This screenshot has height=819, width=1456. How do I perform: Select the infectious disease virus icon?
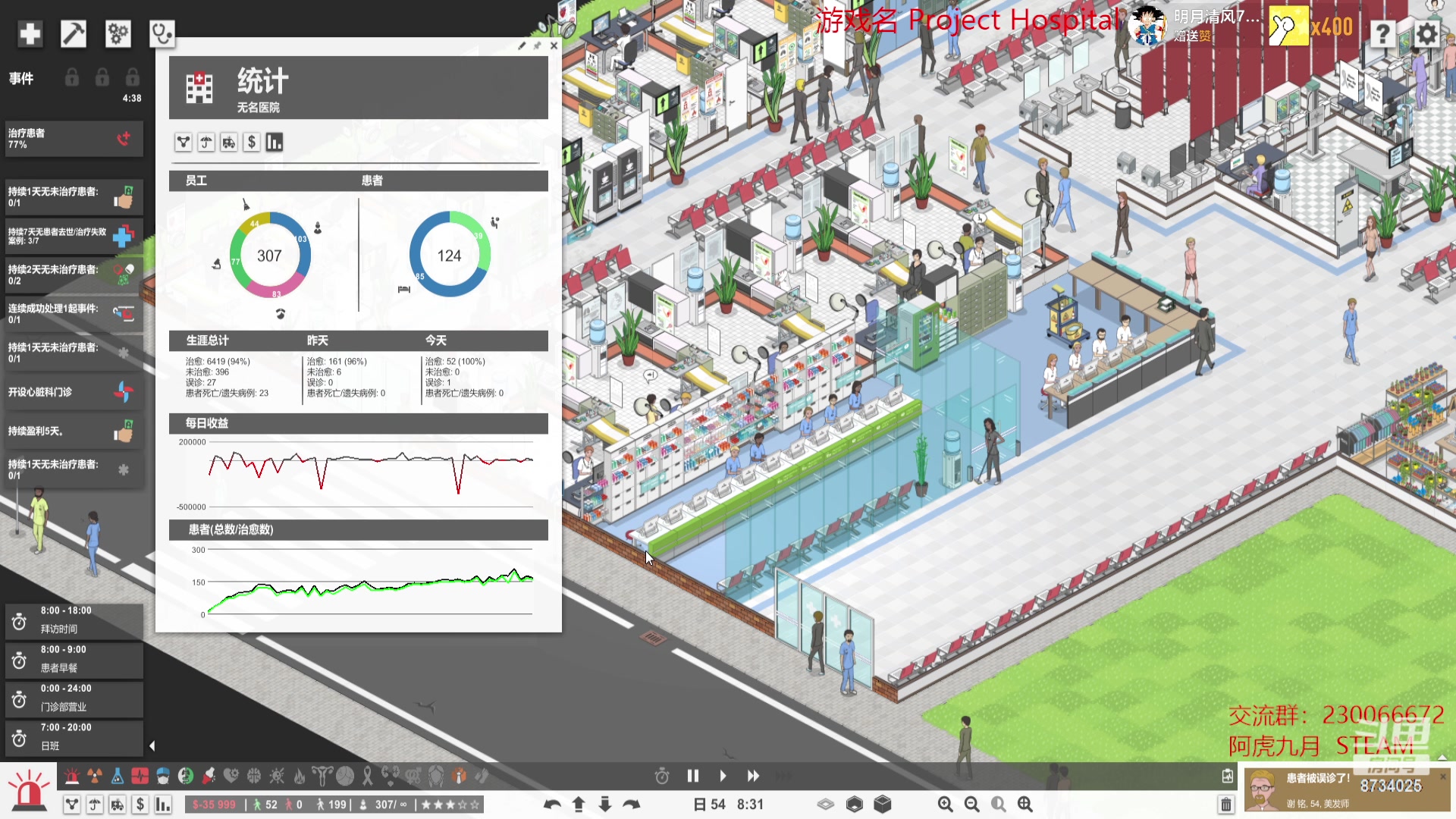pos(277,776)
